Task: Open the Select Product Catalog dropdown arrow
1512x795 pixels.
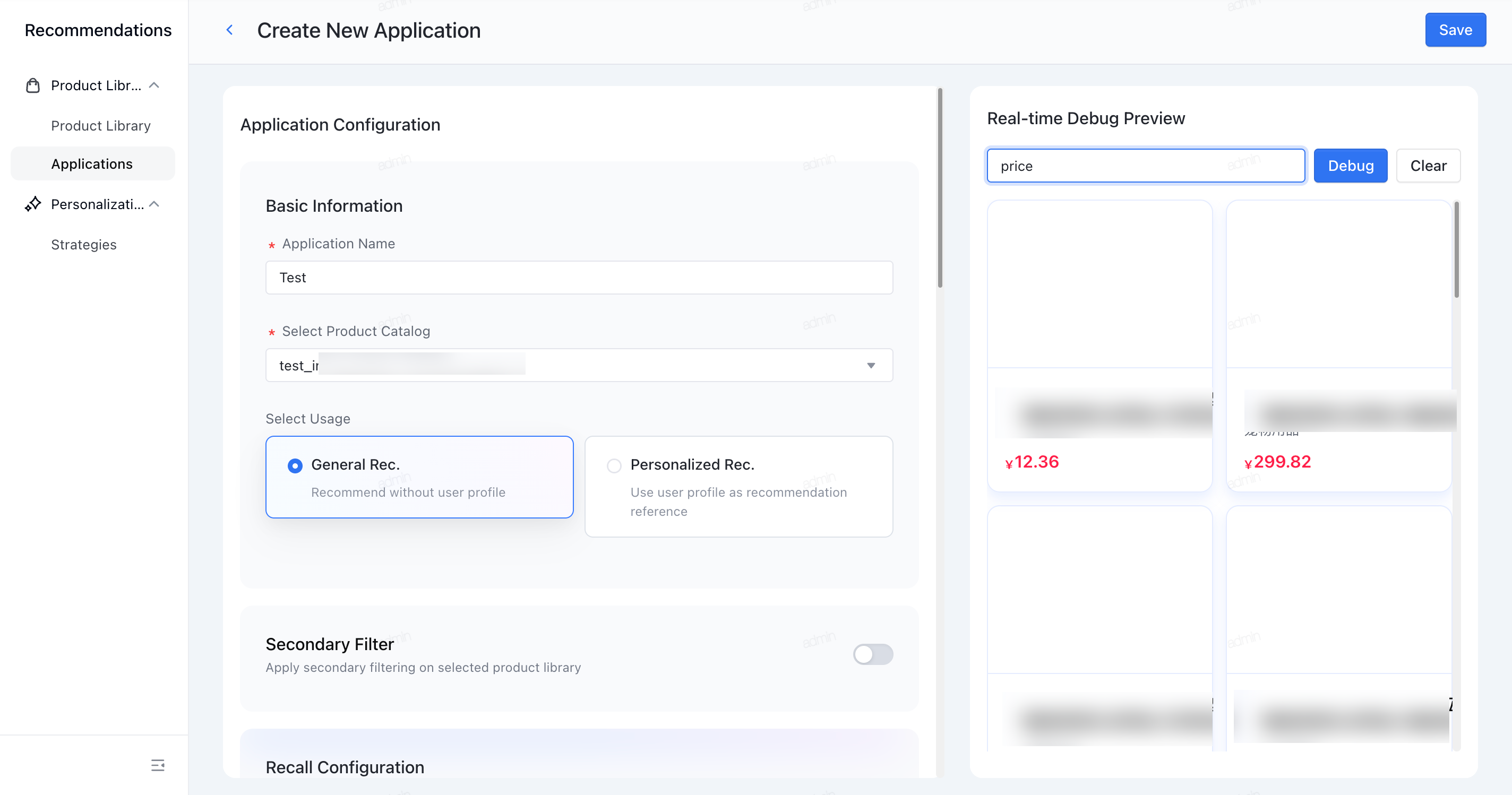Action: coord(871,366)
